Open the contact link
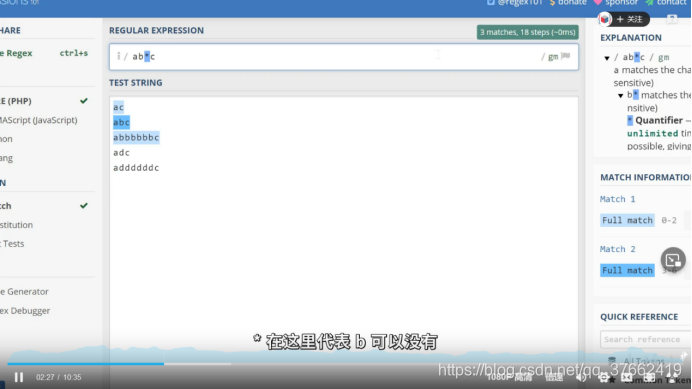 (666, 3)
